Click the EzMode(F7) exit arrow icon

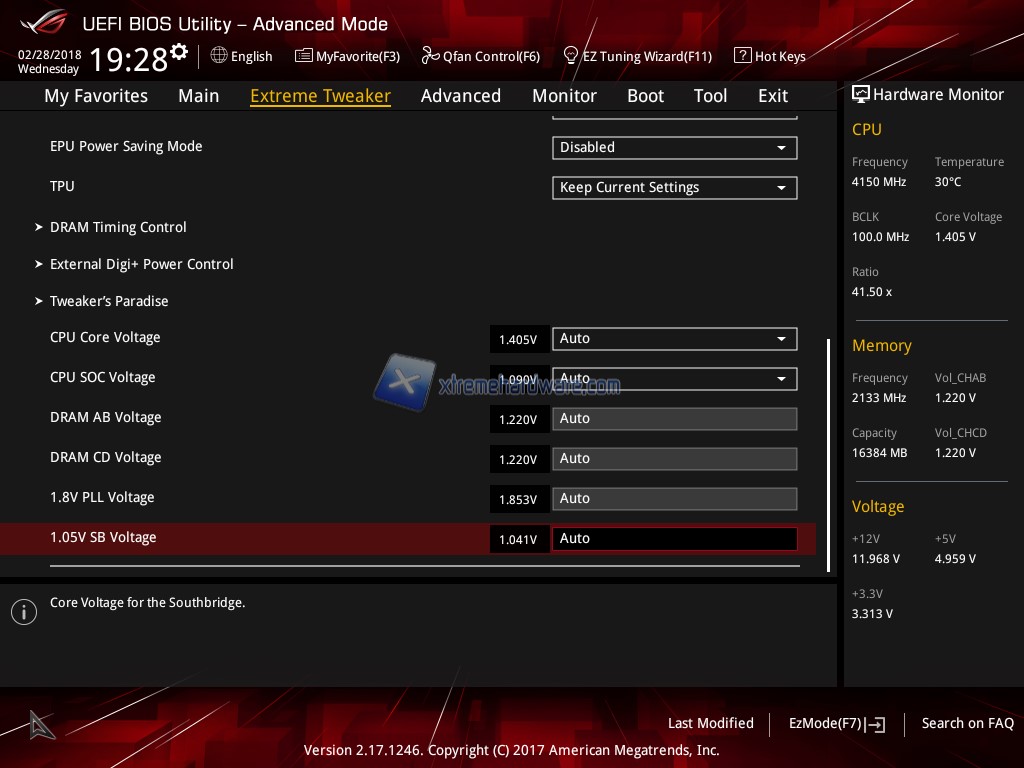click(876, 724)
